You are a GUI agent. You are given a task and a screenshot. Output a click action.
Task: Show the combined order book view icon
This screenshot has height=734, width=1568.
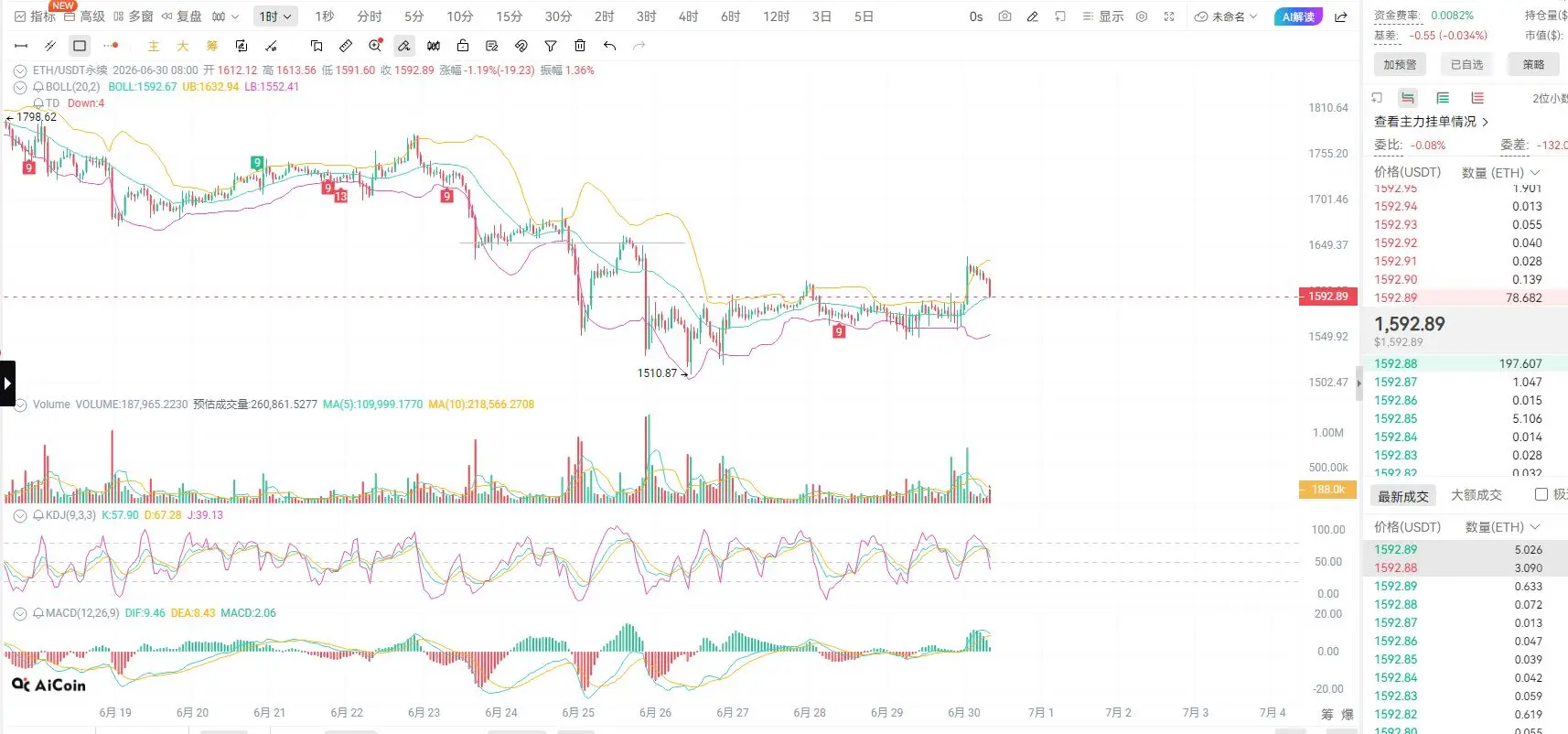1408,98
